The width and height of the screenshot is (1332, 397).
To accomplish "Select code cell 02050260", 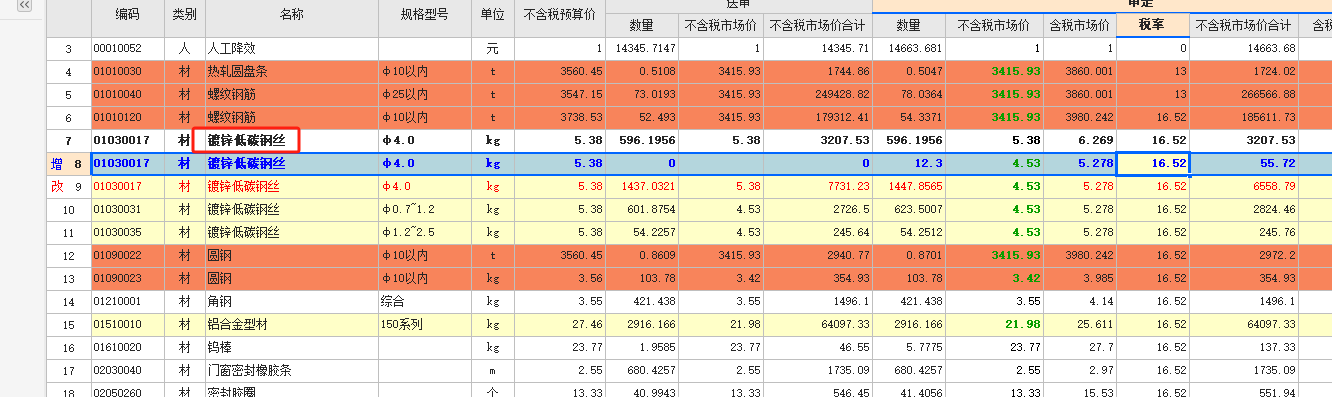I will click(128, 391).
